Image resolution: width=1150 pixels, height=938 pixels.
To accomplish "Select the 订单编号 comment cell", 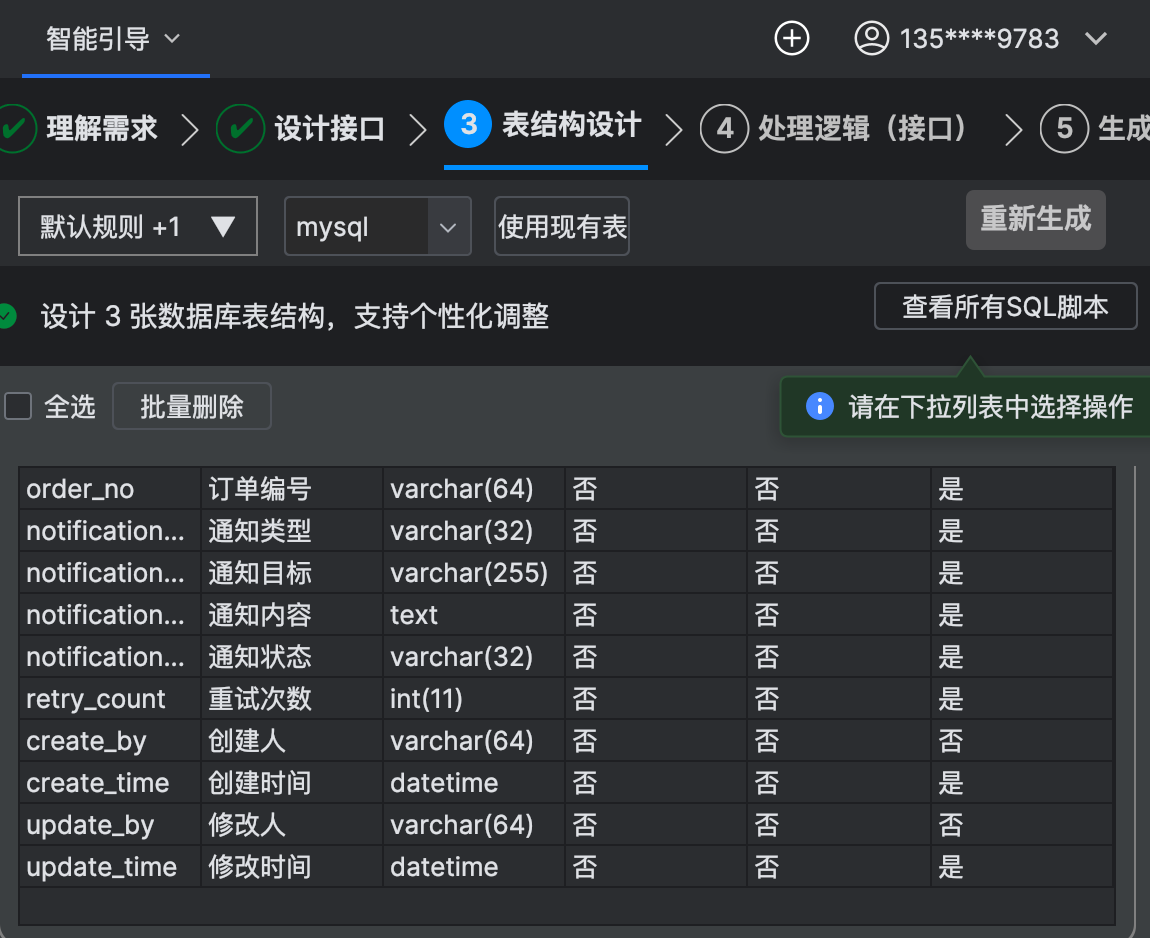I will coord(292,488).
